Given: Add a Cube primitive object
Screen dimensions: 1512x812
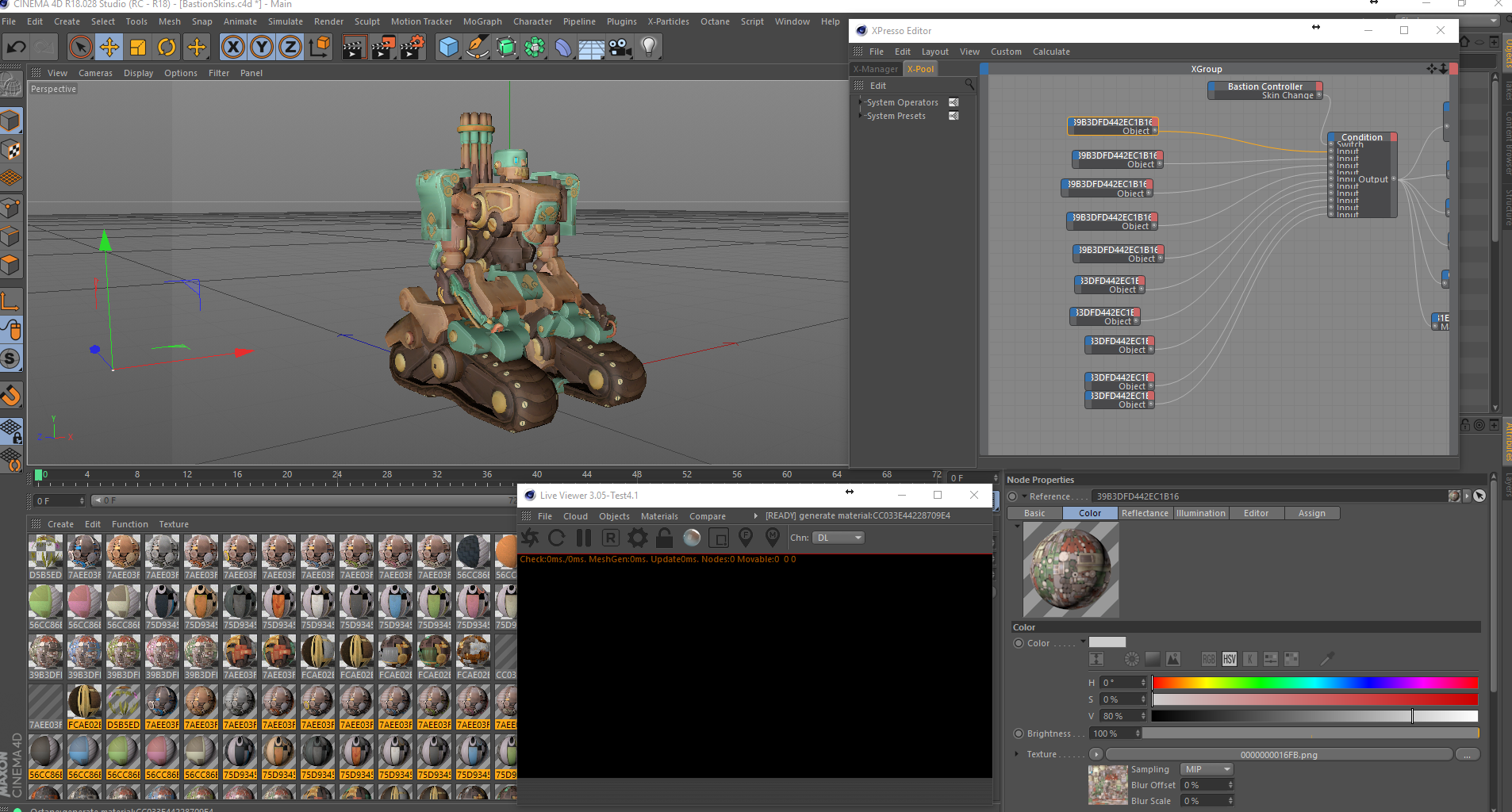Looking at the screenshot, I should point(449,47).
